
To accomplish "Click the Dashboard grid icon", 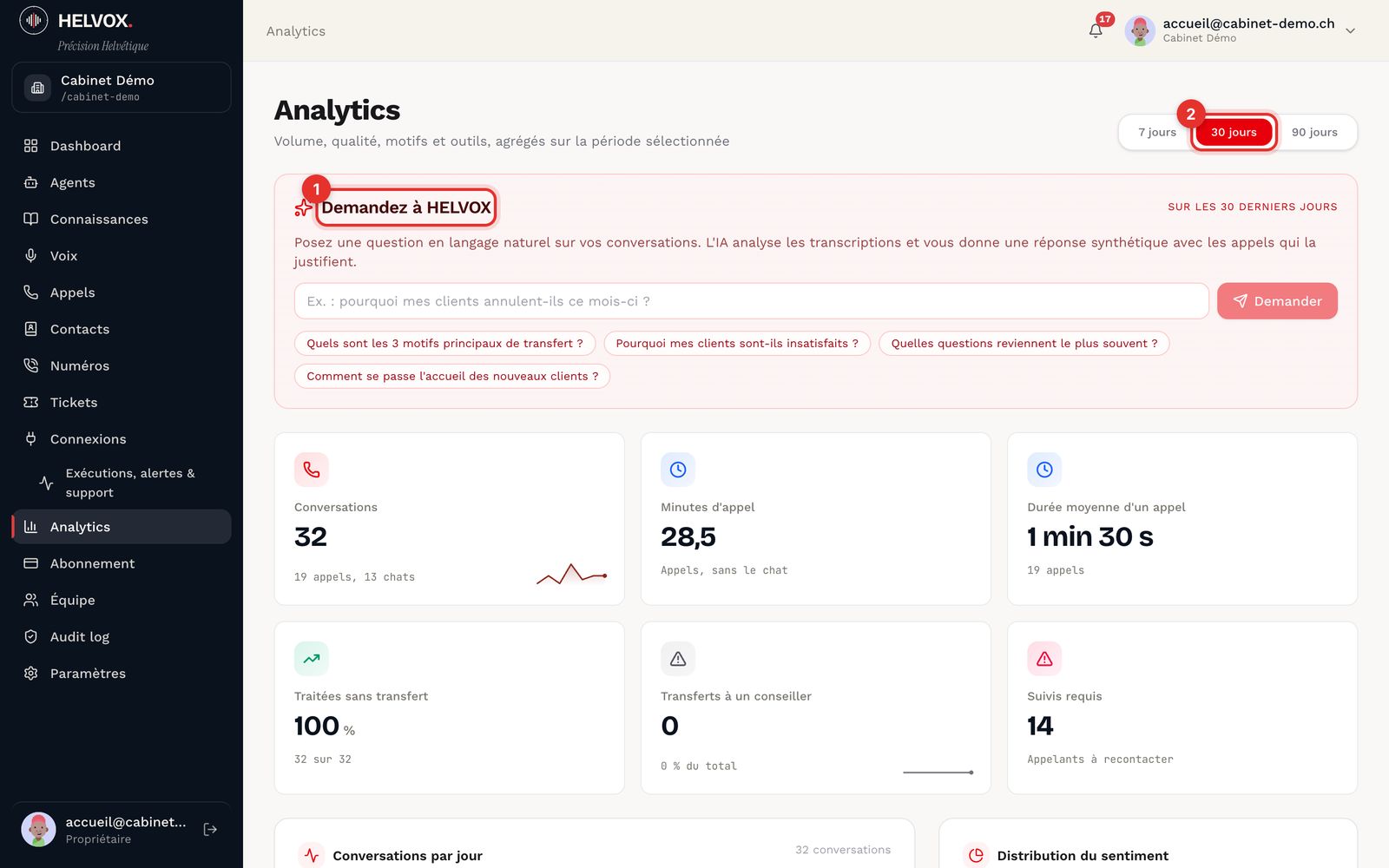I will tap(31, 146).
